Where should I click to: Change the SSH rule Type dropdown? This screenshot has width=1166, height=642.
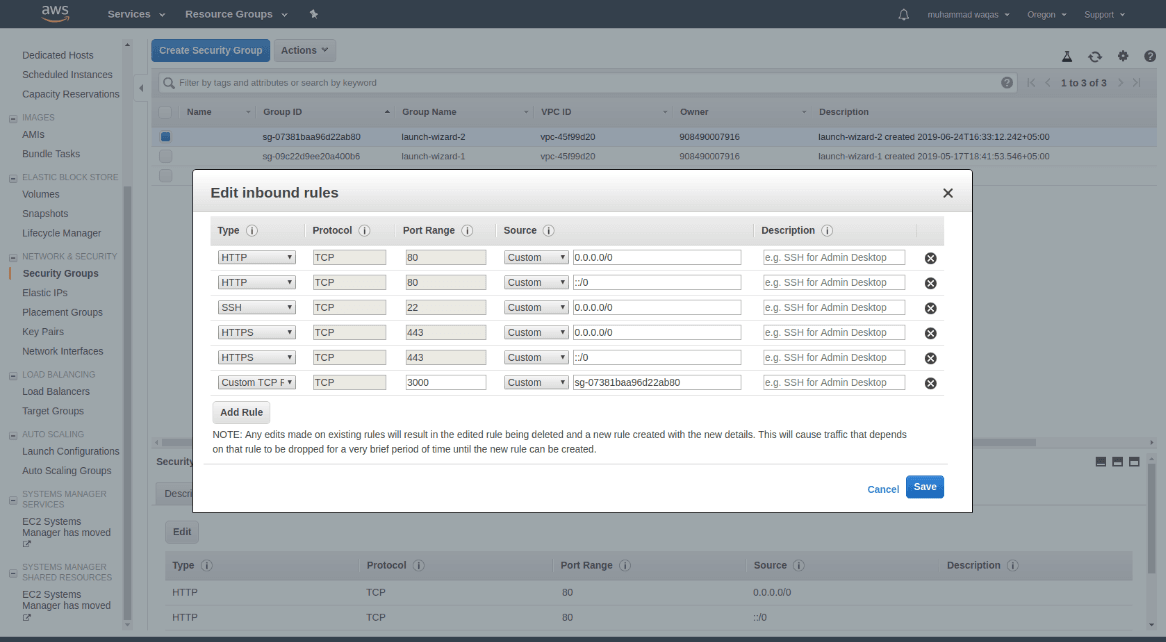click(256, 307)
